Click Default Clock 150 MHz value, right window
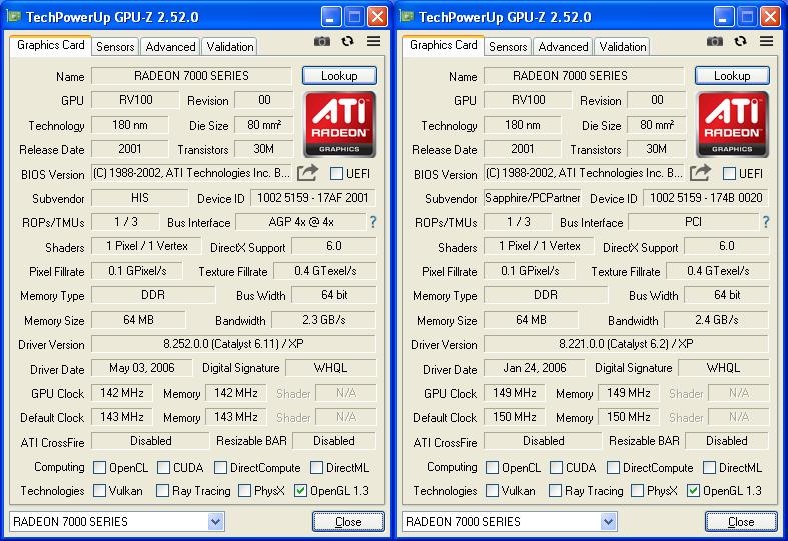Screen dimensions: 788x541 pyautogui.click(x=515, y=417)
